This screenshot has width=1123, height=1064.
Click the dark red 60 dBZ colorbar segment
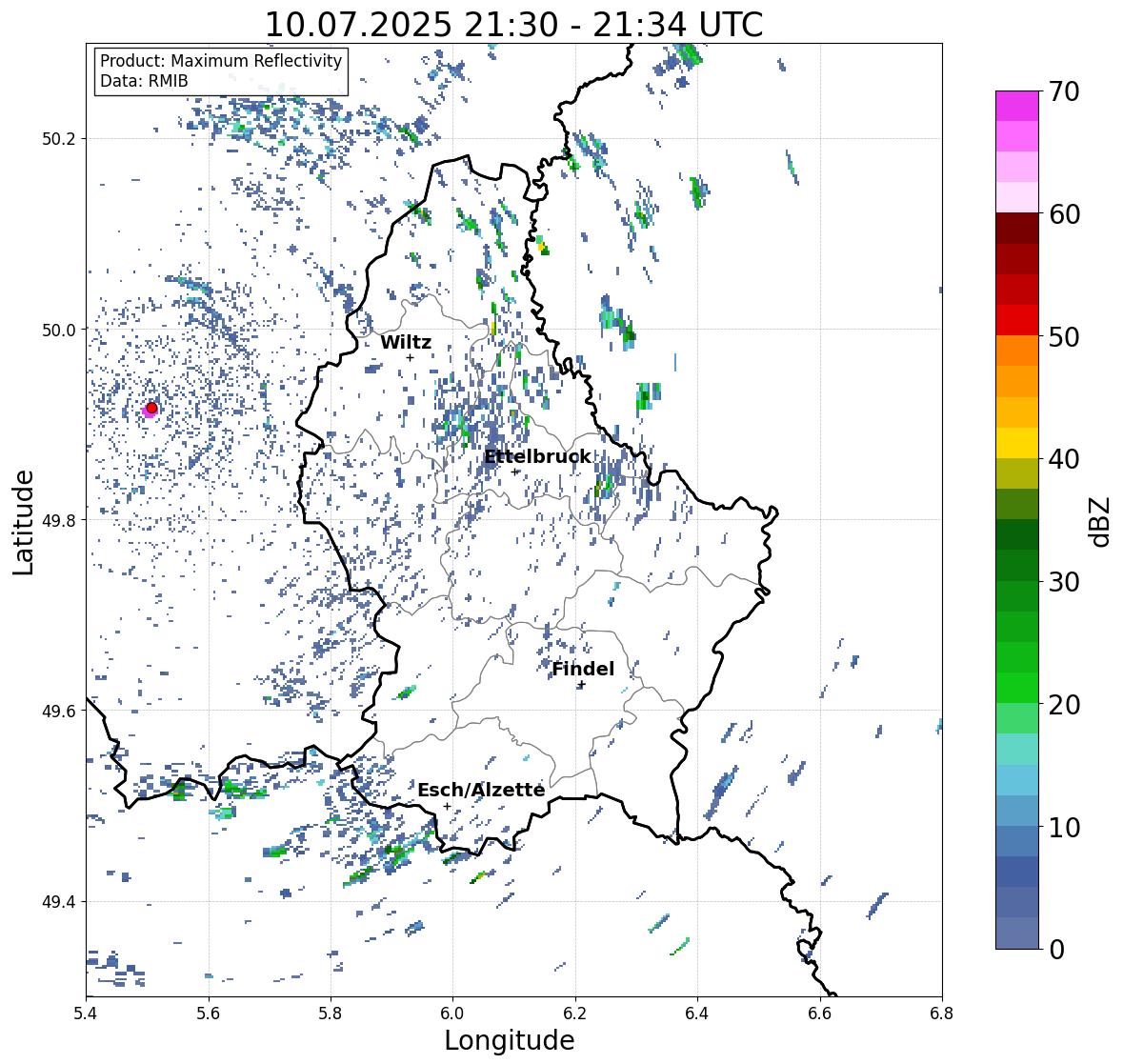click(x=1017, y=229)
